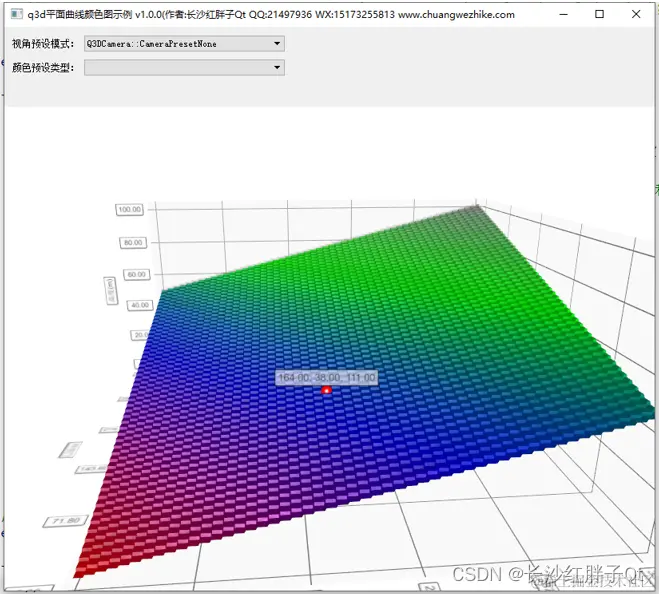Viewport: 659px width, 594px height.
Task: Click the 80.00 axis label
Action: click(133, 243)
